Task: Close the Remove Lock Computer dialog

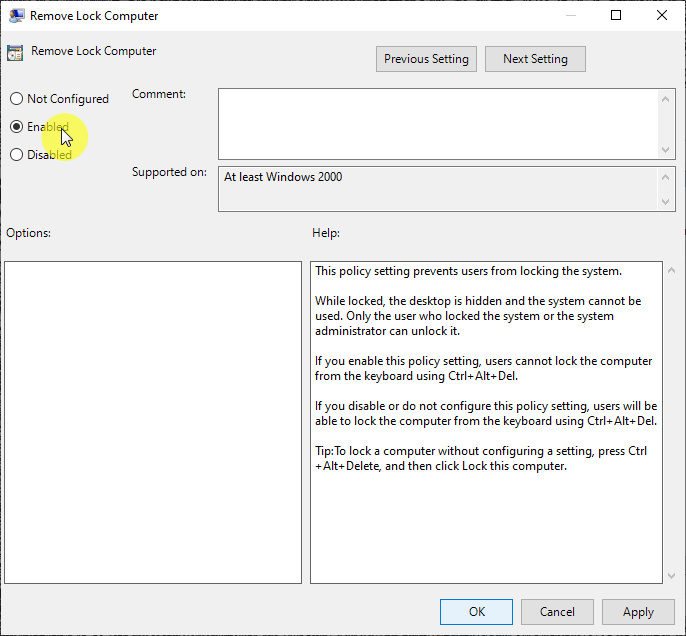Action: click(x=661, y=16)
